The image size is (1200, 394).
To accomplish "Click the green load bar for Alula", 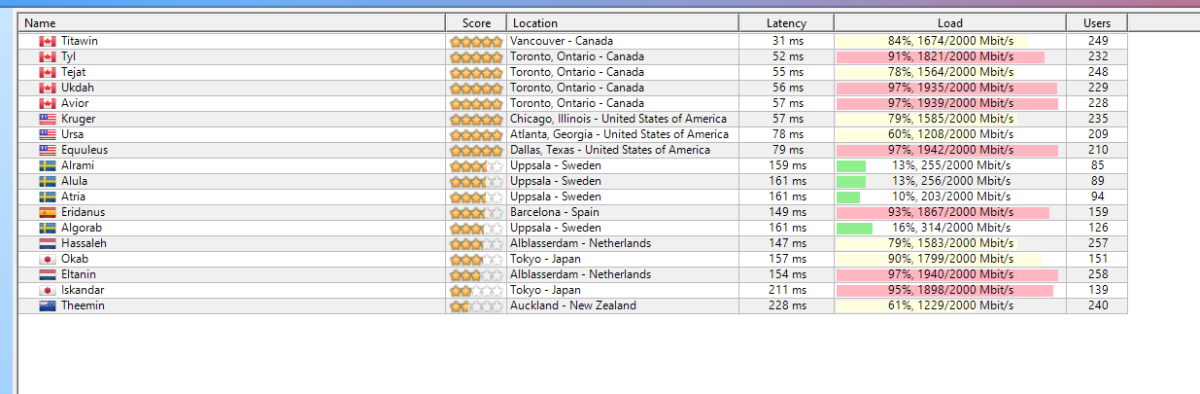I will [851, 182].
